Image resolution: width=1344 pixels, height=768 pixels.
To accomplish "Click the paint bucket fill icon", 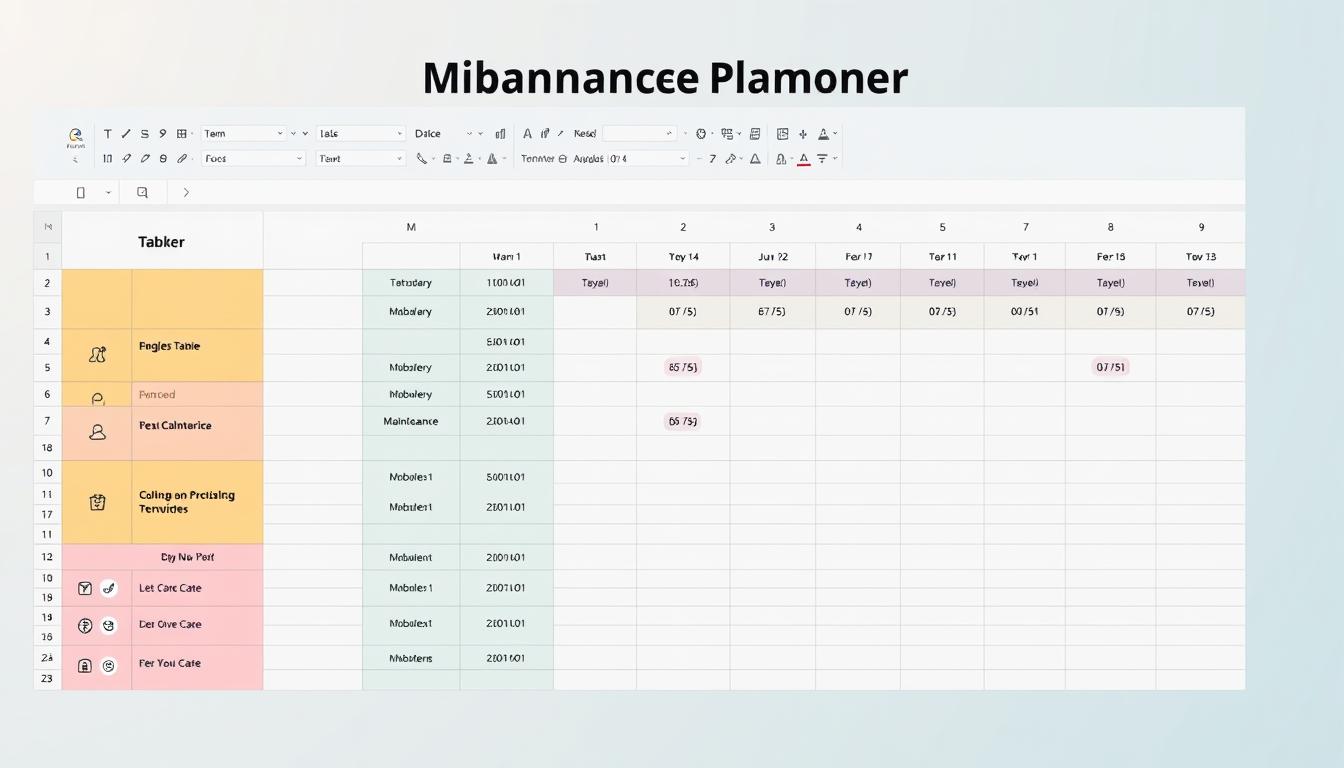I will point(730,158).
